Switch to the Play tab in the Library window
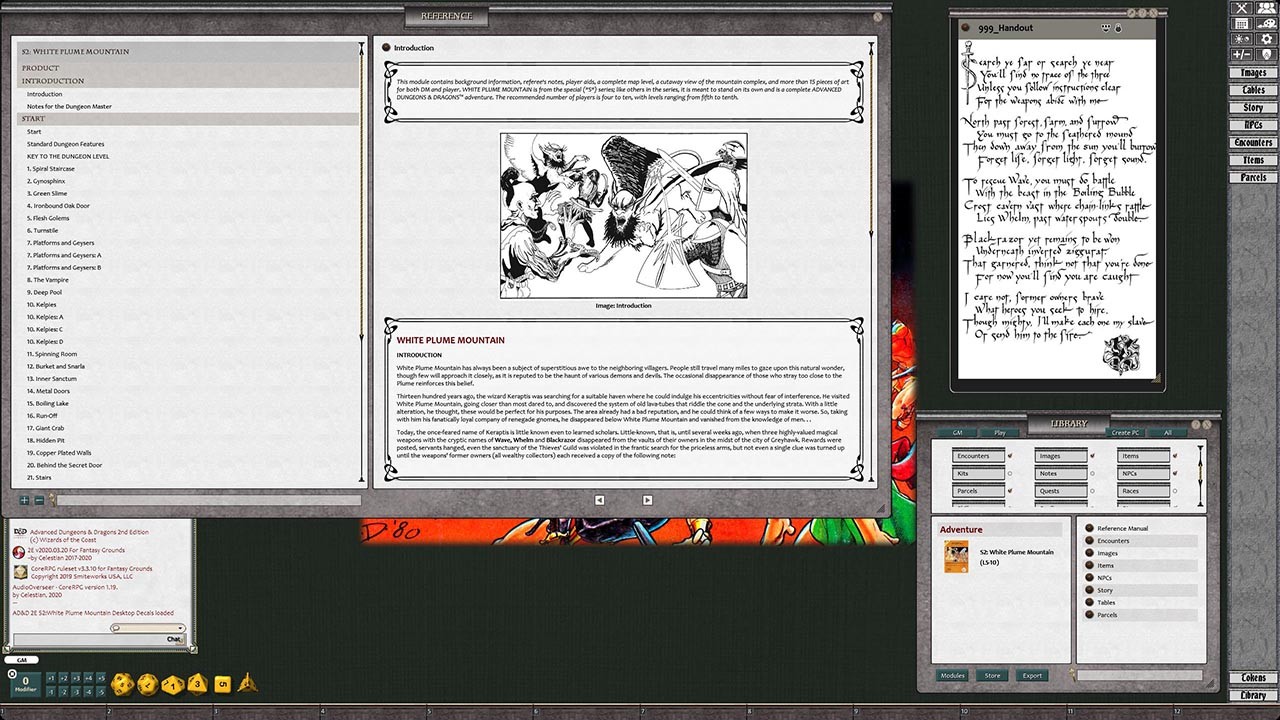 999,433
